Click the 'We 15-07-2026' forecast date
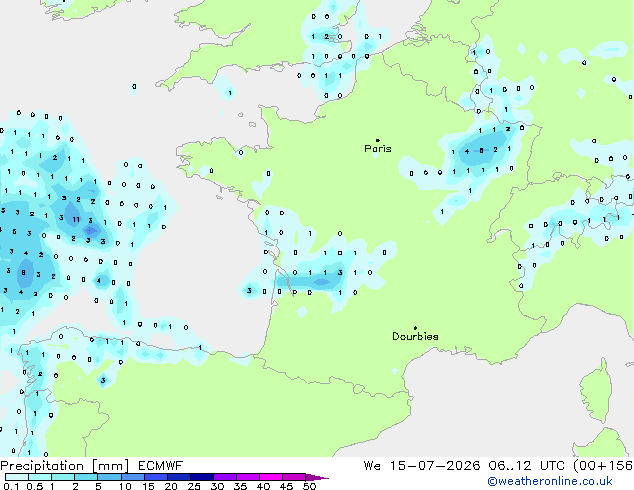The height and width of the screenshot is (490, 634). click(422, 466)
